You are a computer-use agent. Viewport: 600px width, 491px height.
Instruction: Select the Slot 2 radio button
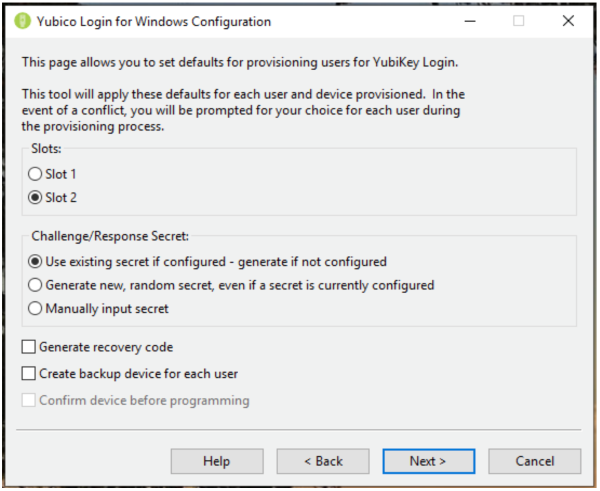(x=36, y=197)
